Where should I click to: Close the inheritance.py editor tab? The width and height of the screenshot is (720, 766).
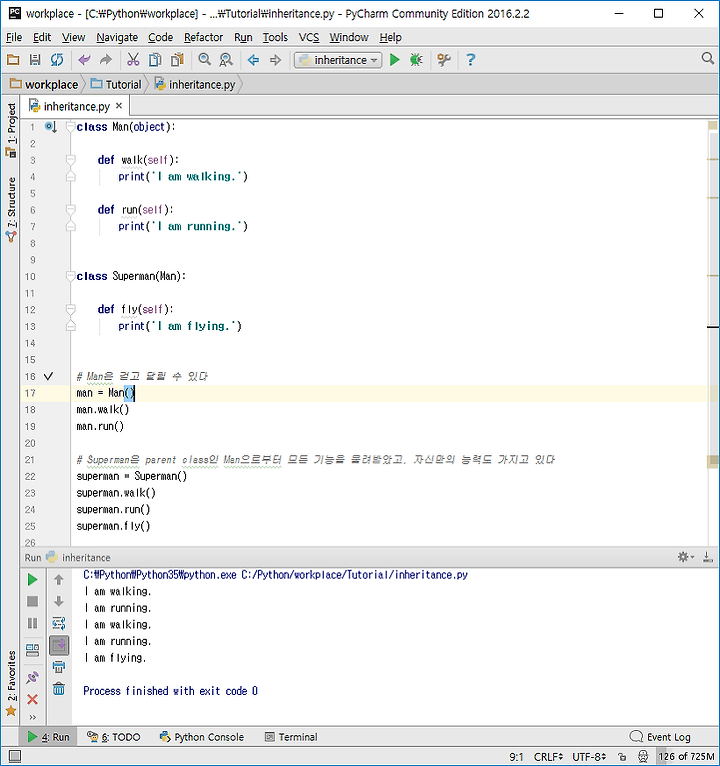click(x=119, y=106)
